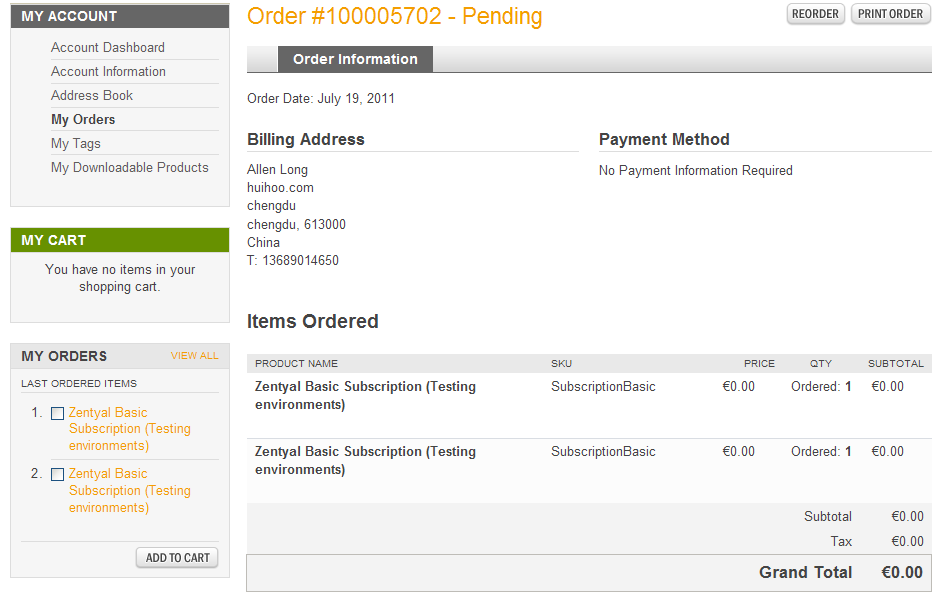945x603 pixels.
Task: Open the Address Book
Action: coord(92,95)
